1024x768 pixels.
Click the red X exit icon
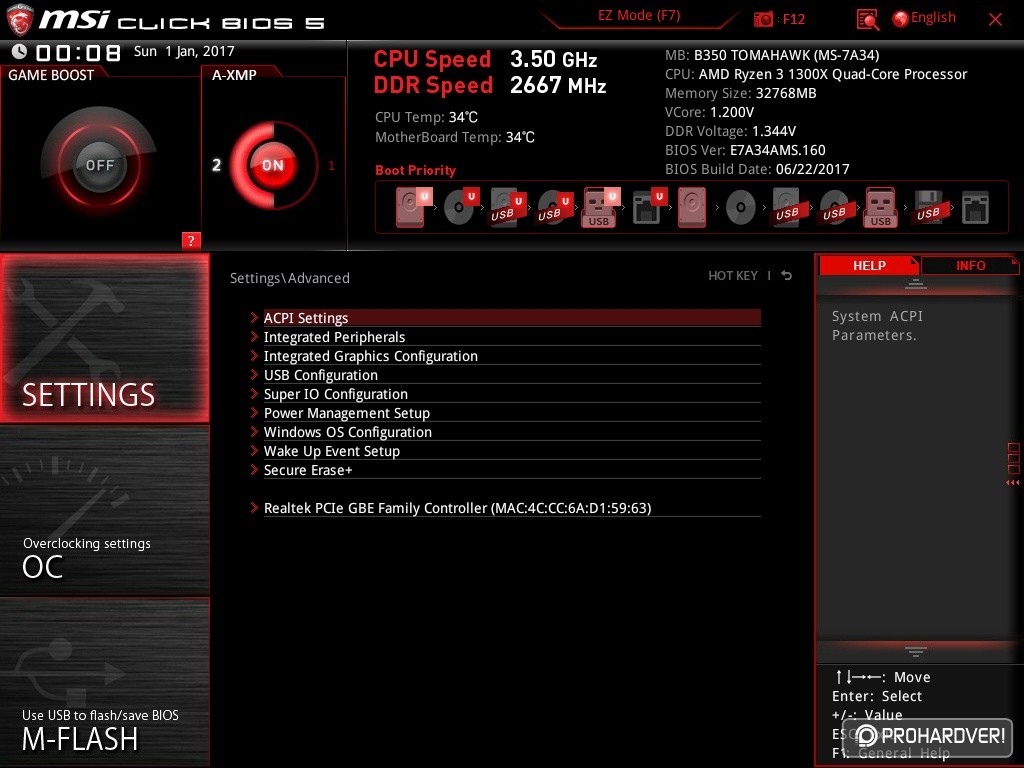click(x=995, y=19)
